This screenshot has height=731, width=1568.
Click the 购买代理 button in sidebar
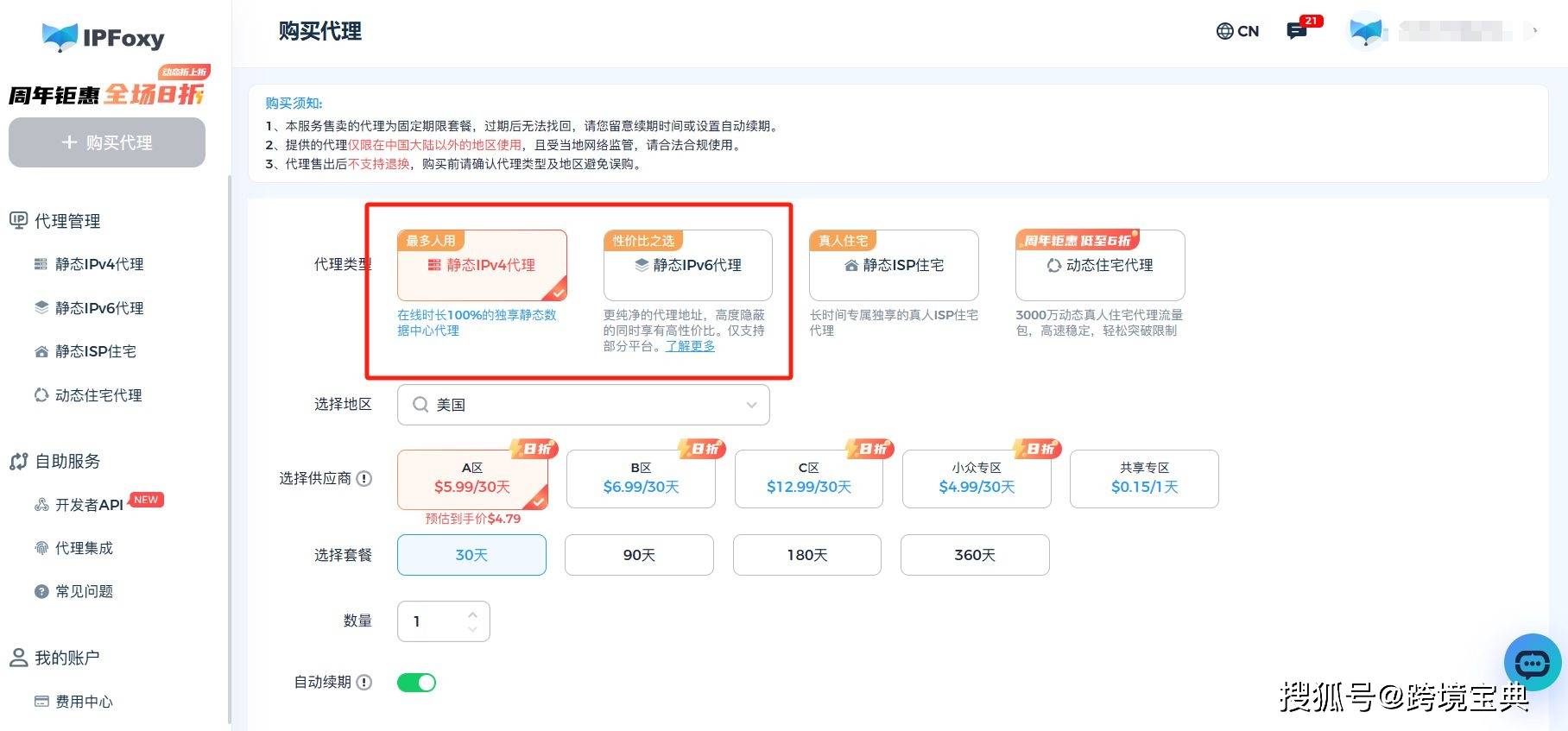pyautogui.click(x=107, y=142)
